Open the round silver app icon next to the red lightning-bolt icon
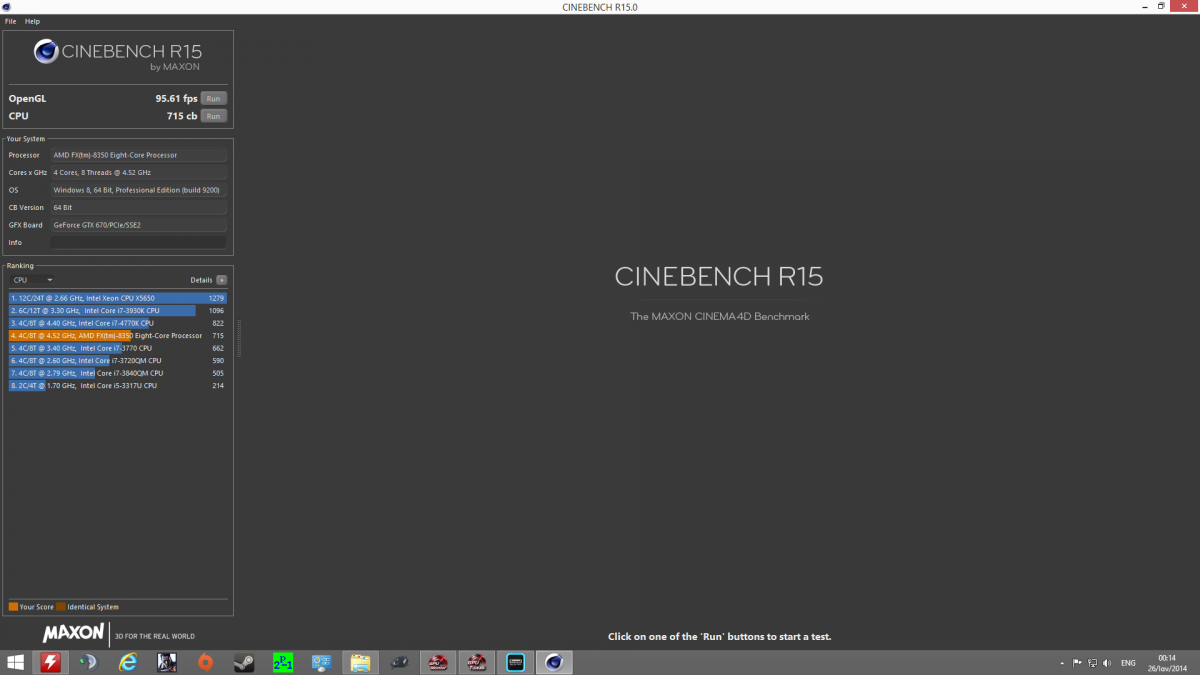 tap(88, 662)
